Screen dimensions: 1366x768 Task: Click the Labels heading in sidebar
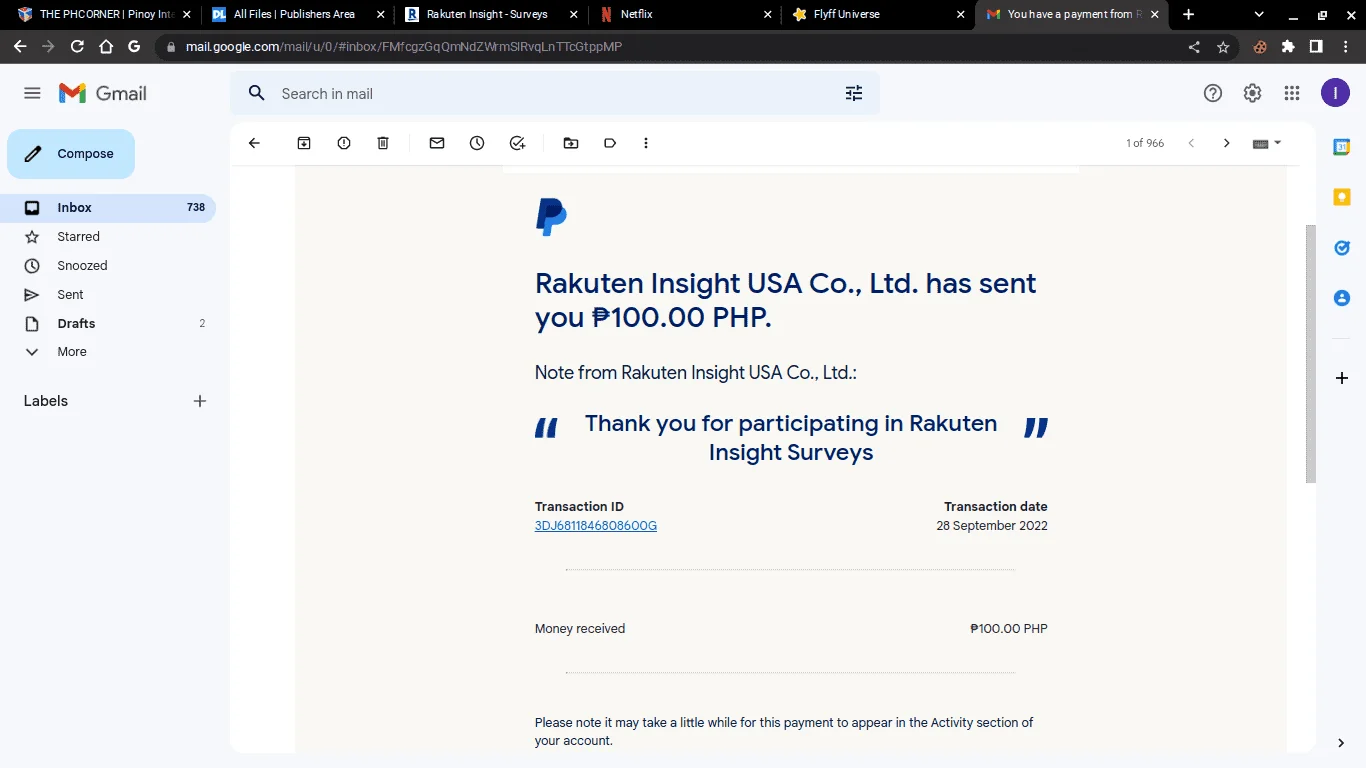(46, 401)
